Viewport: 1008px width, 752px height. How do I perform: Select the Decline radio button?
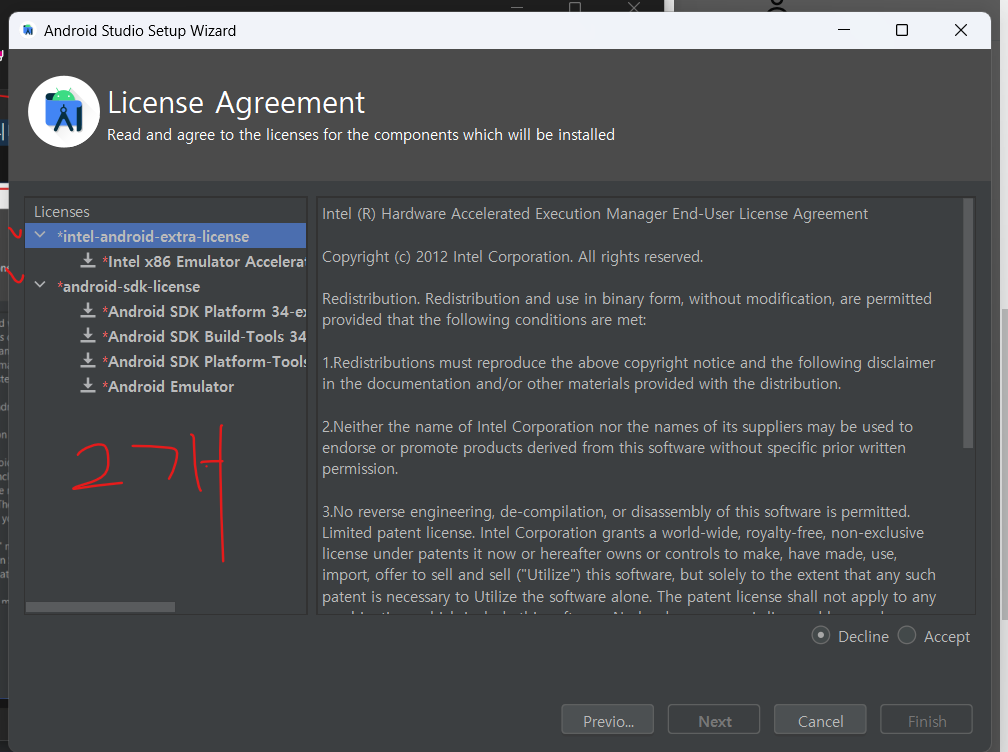pos(820,636)
